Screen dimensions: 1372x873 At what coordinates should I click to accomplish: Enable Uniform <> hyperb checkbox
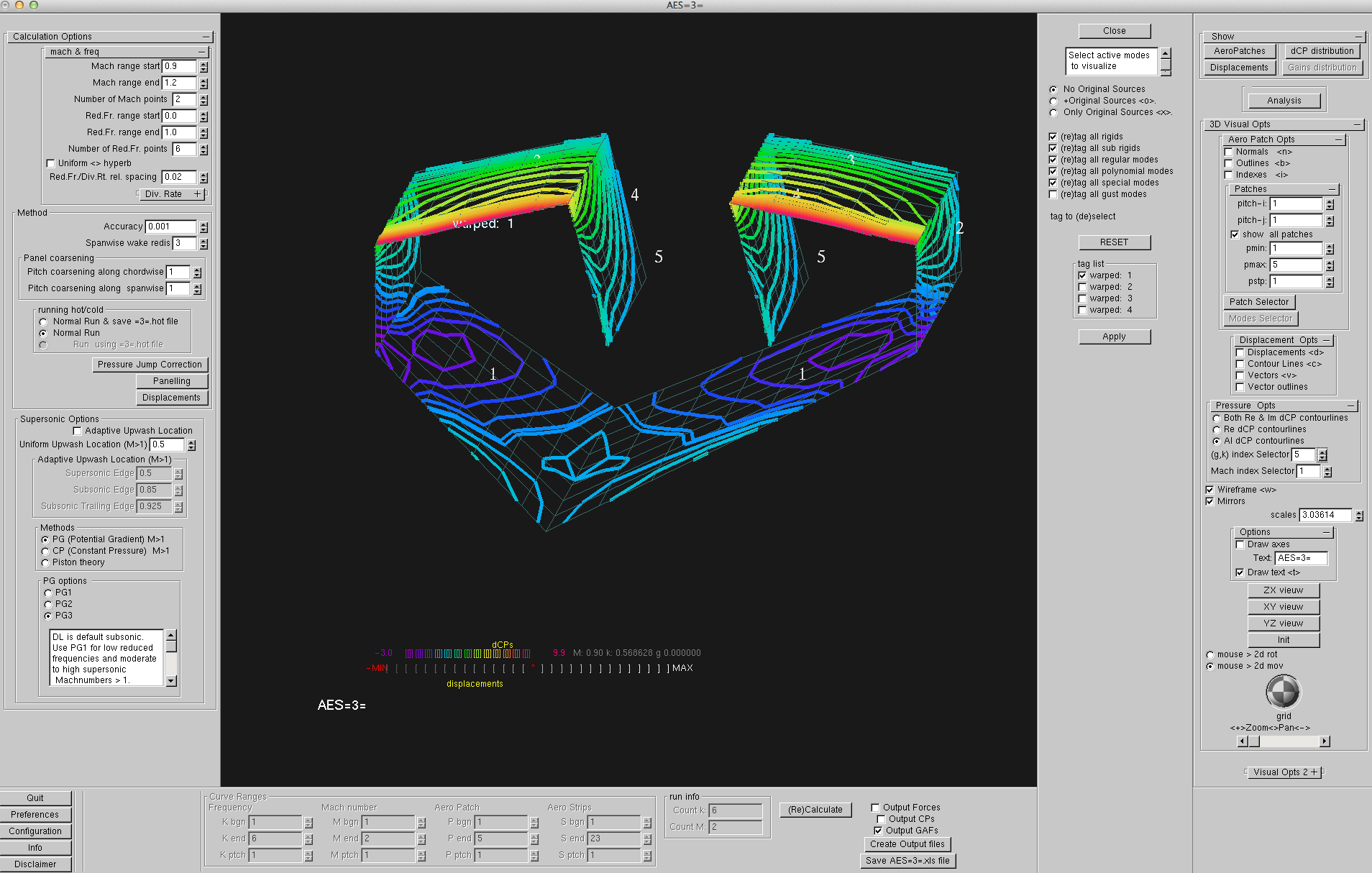pos(50,163)
